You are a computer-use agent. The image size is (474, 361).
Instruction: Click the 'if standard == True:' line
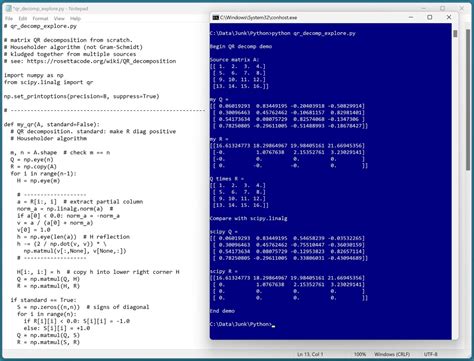tap(43, 300)
